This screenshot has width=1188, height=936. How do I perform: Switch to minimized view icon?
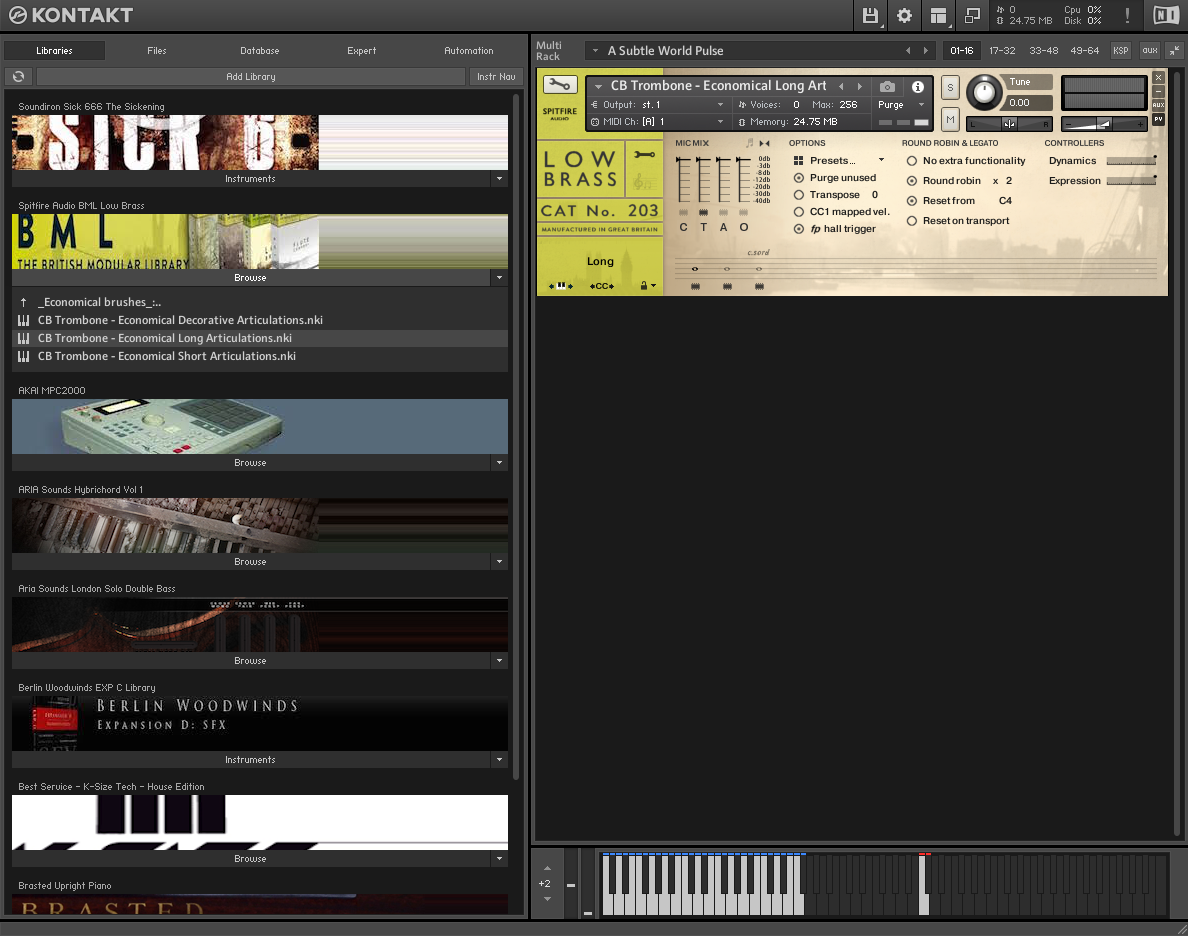click(972, 15)
